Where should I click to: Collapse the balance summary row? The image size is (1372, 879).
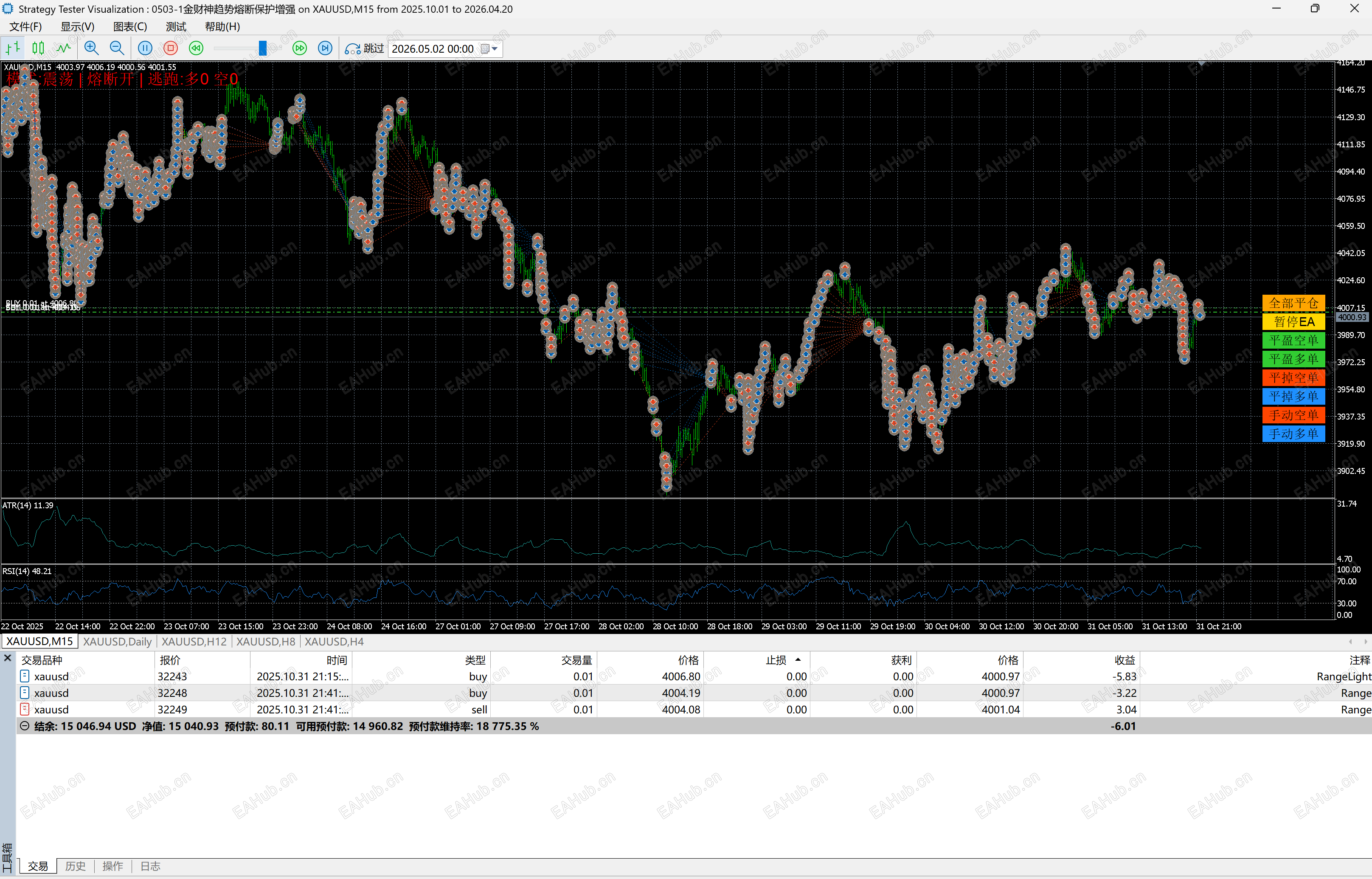[x=25, y=726]
